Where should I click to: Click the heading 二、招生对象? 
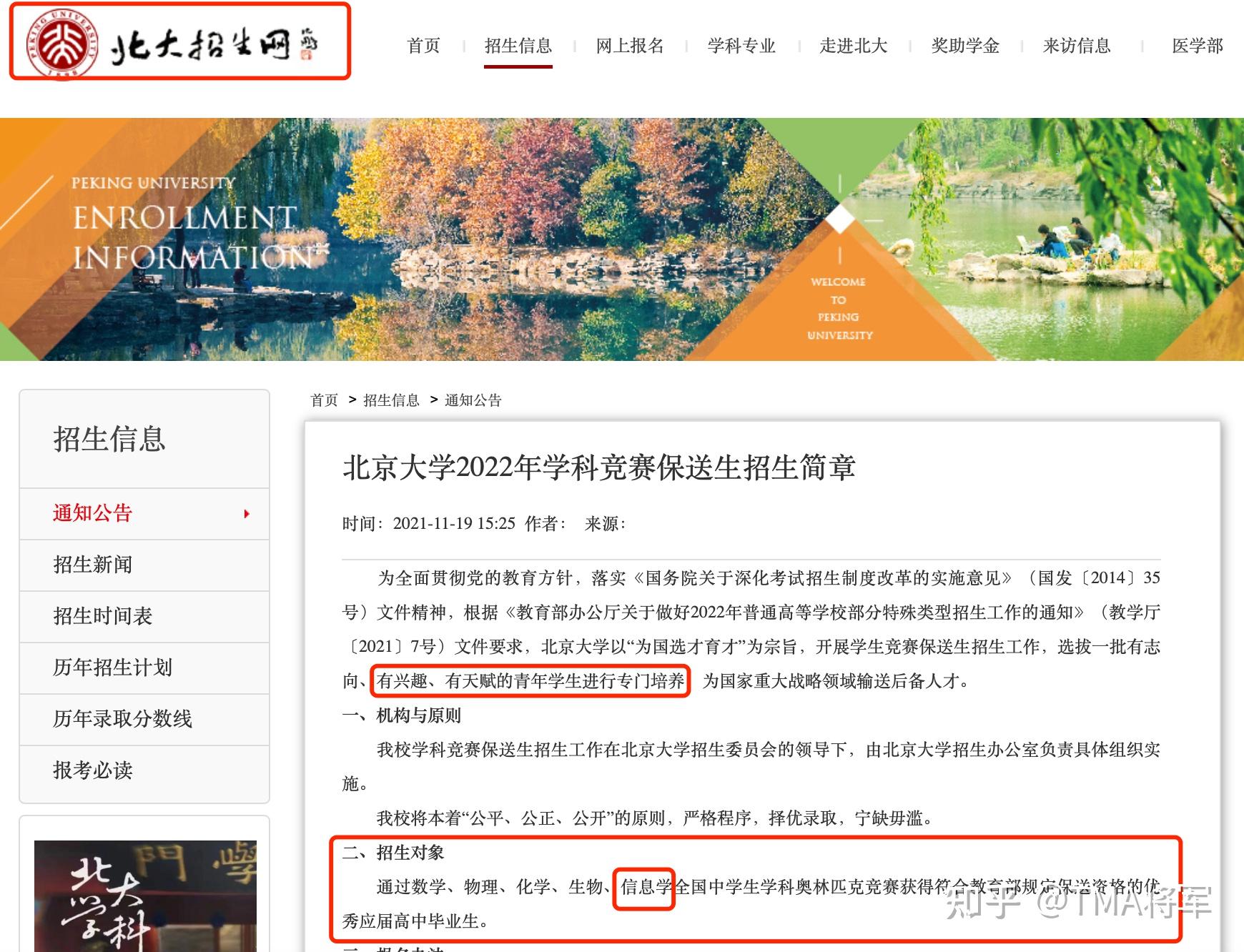tap(393, 853)
